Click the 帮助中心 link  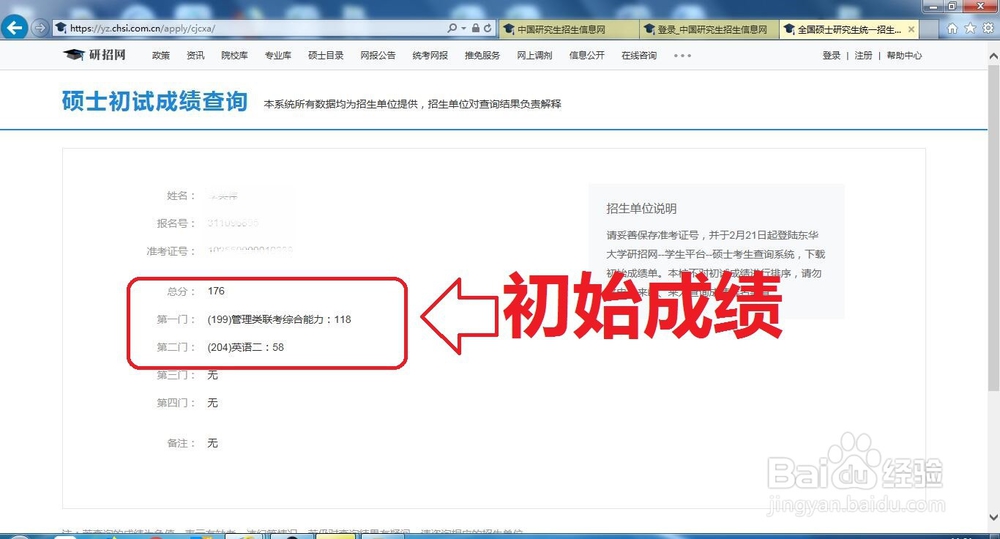pyautogui.click(x=904, y=55)
